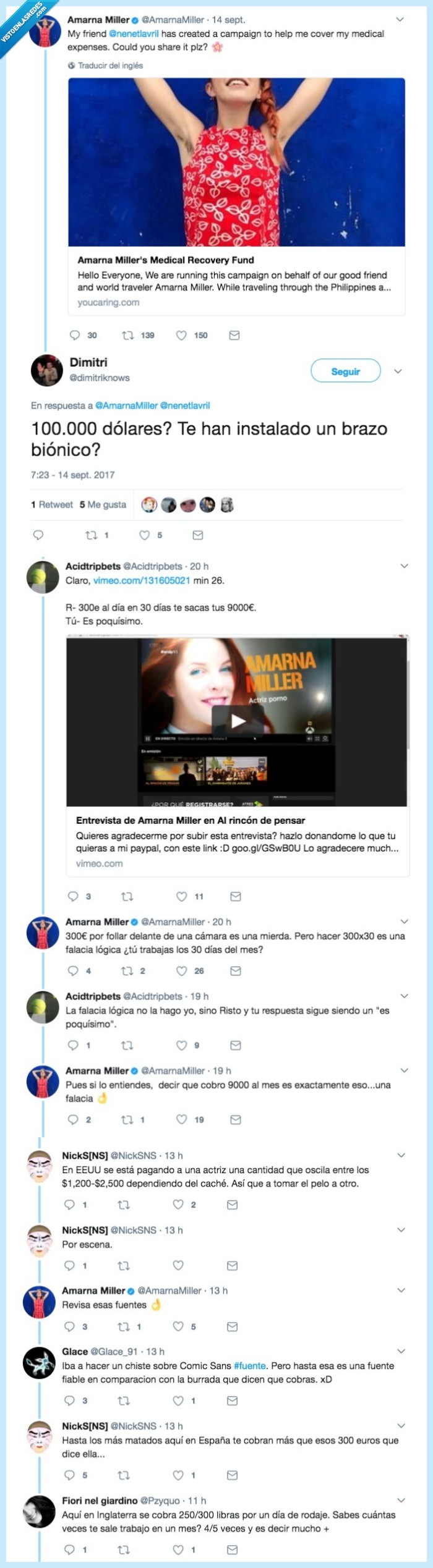Like the tweet showing 150 likes
This screenshot has height=1568, width=433.
click(181, 335)
